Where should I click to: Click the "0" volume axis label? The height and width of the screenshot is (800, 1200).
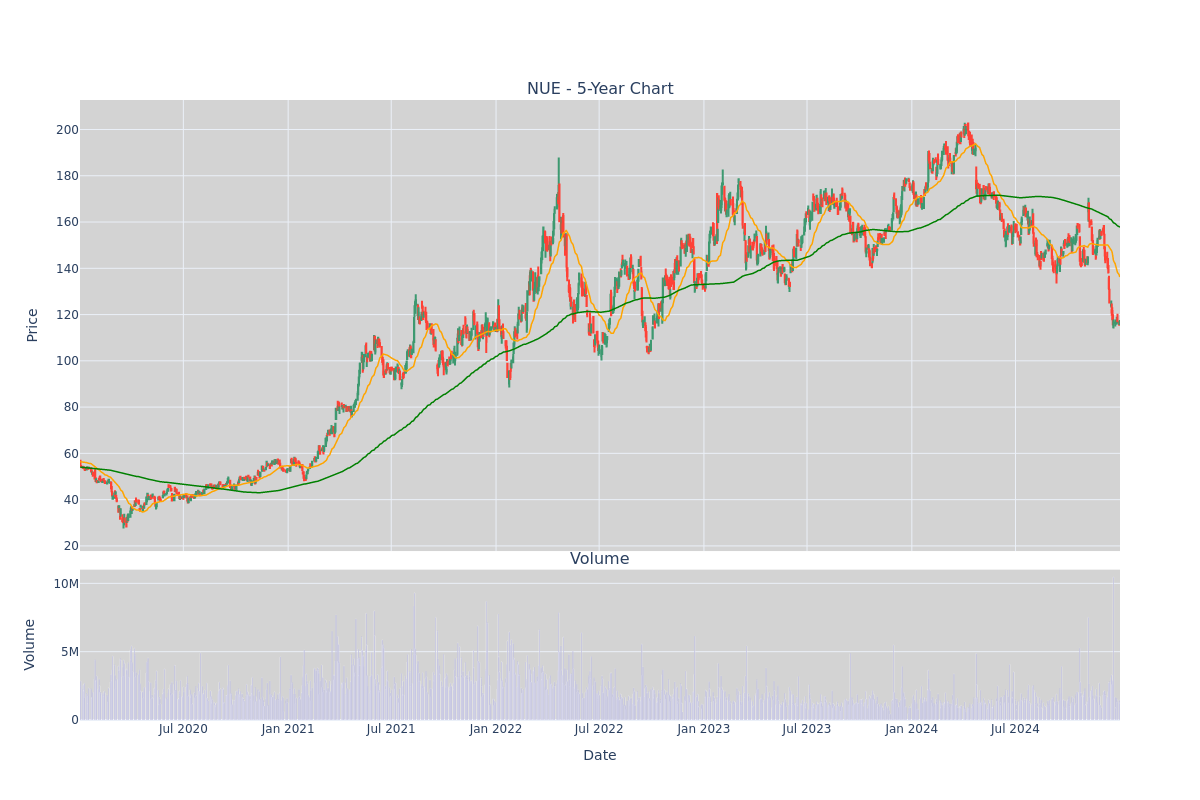point(75,720)
